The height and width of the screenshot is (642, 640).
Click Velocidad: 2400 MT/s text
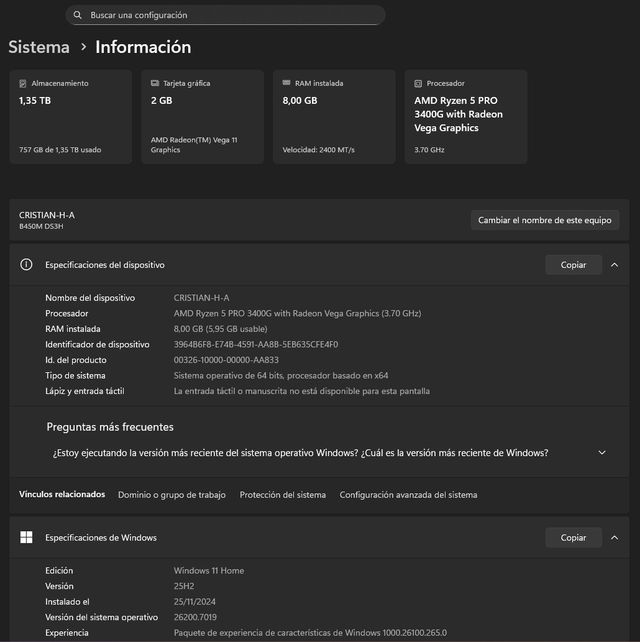click(x=319, y=149)
